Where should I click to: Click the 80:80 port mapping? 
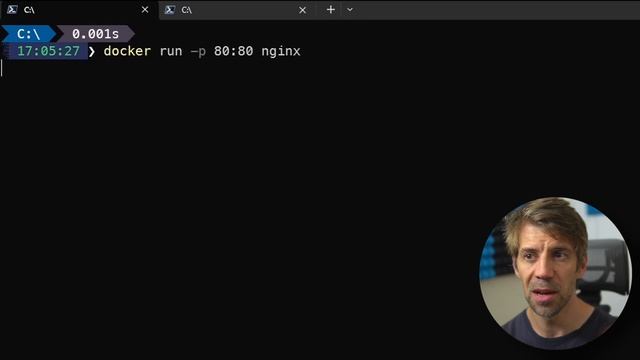pos(233,51)
